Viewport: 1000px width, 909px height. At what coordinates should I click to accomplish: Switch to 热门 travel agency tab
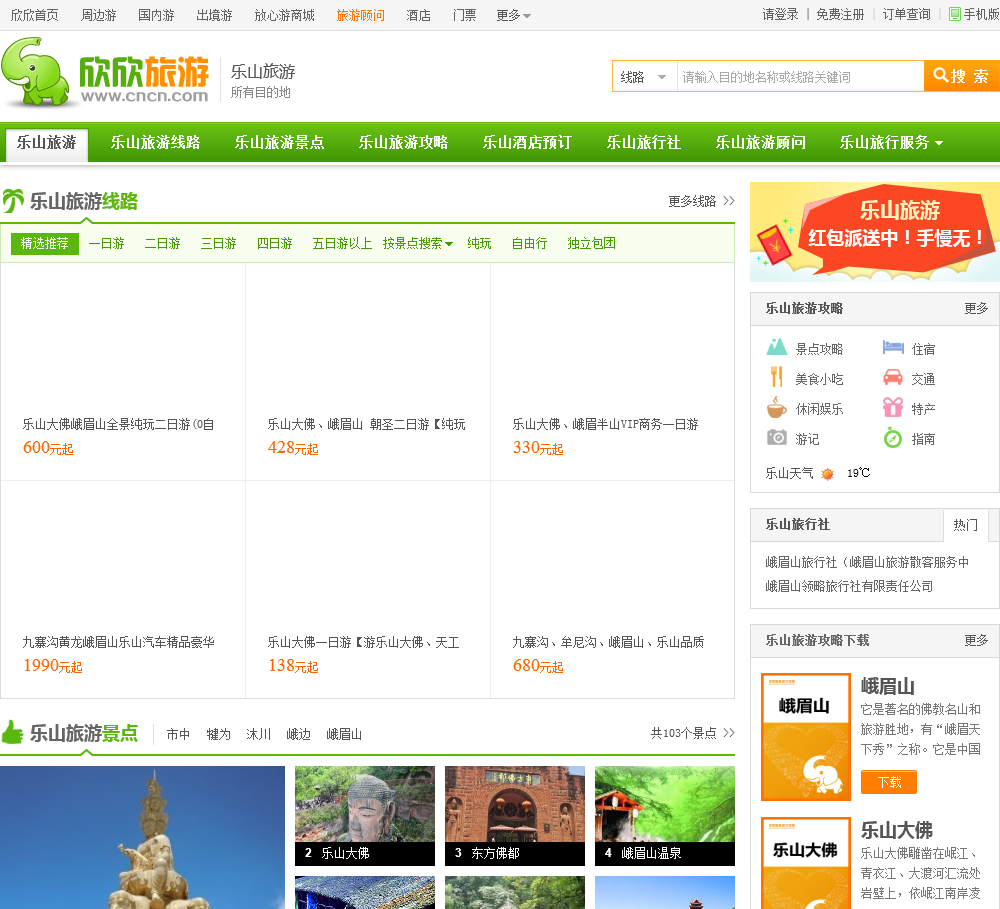(x=965, y=525)
